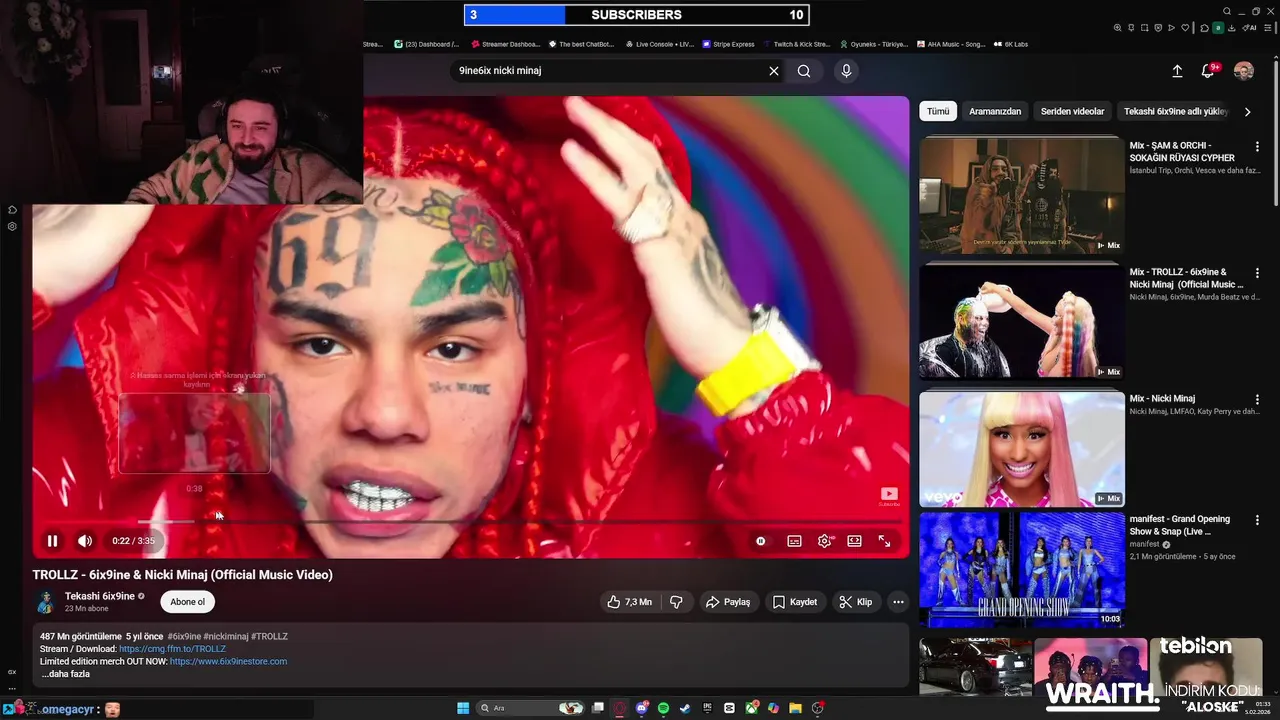Open the account avatar menu
The image size is (1280, 720).
click(x=1244, y=71)
